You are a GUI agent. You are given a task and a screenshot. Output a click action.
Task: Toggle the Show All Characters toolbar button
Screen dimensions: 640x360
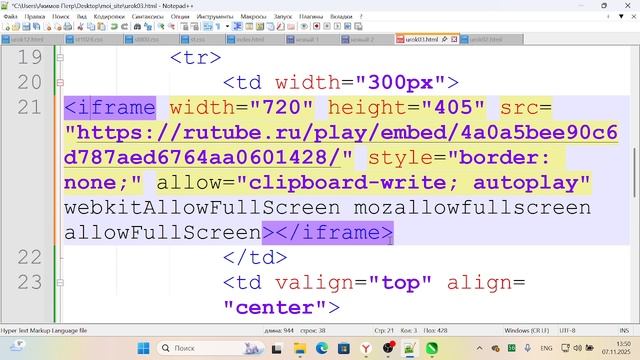point(218,27)
